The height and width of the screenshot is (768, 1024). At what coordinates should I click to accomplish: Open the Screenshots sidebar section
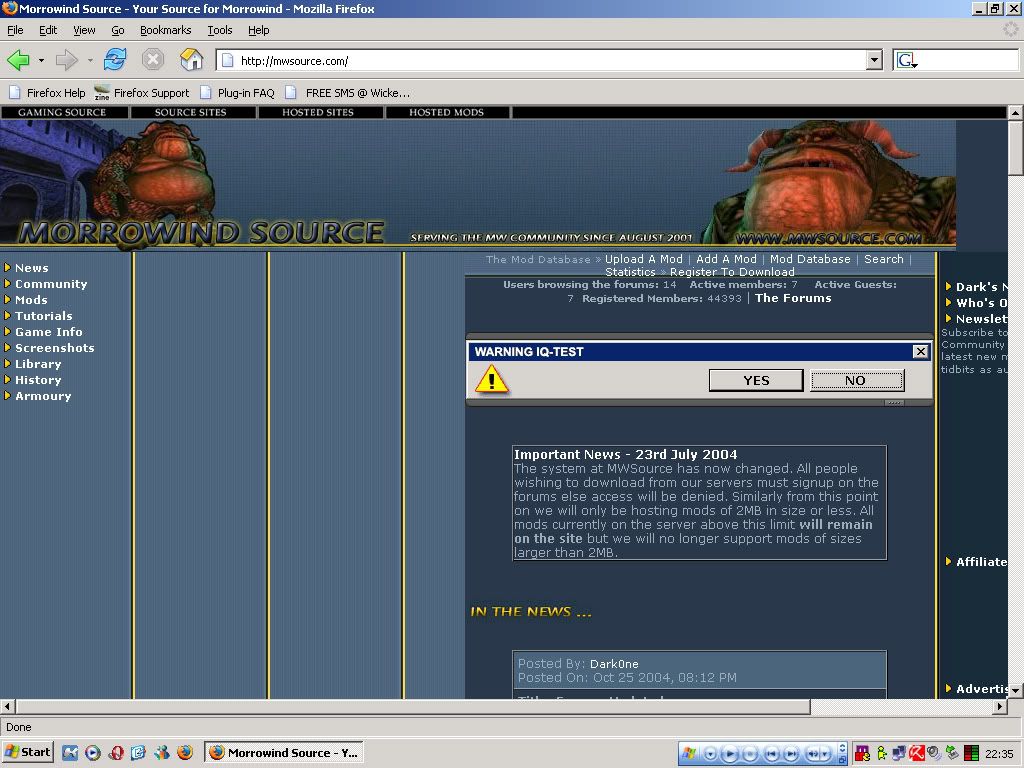49,348
